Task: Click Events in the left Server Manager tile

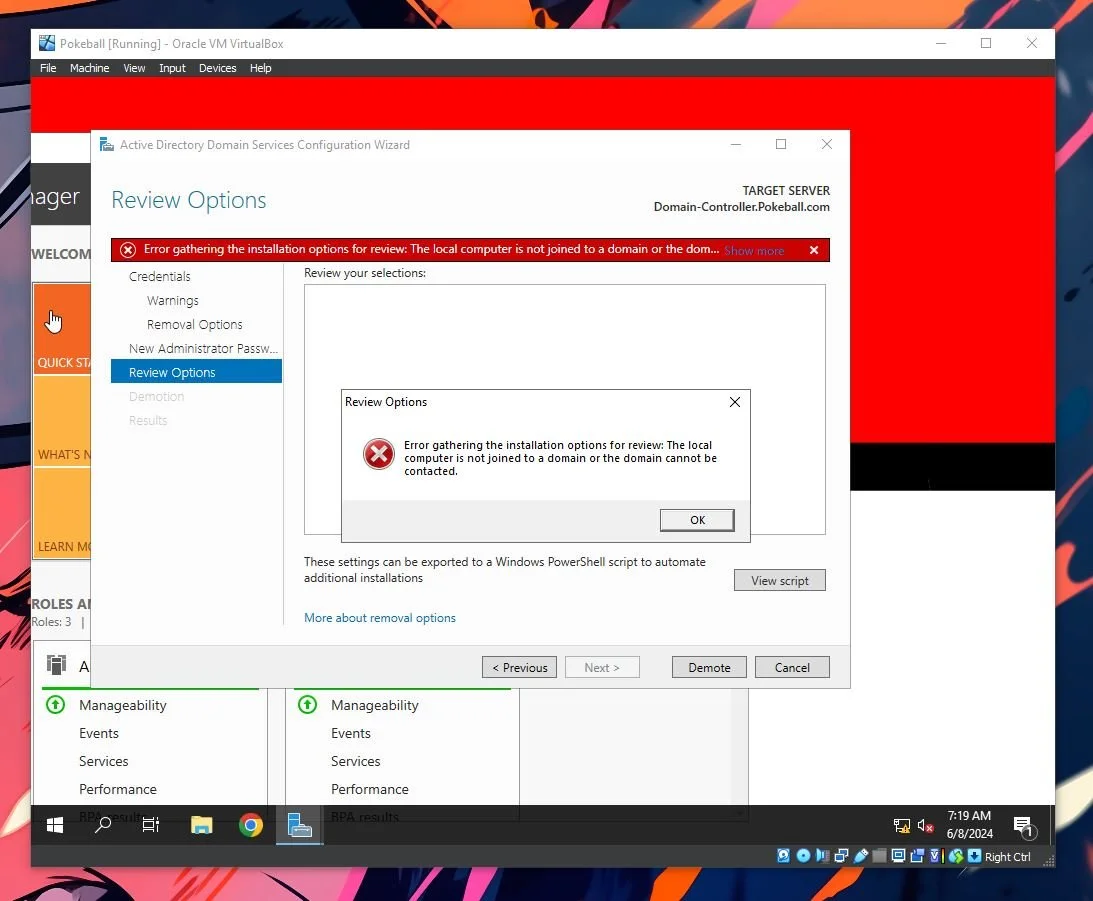Action: tap(99, 733)
